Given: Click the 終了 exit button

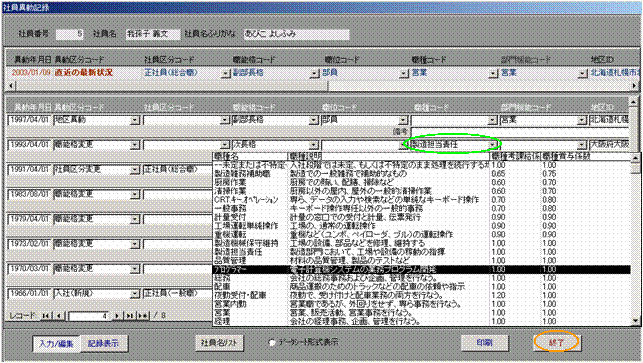Looking at the screenshot, I should click(556, 342).
